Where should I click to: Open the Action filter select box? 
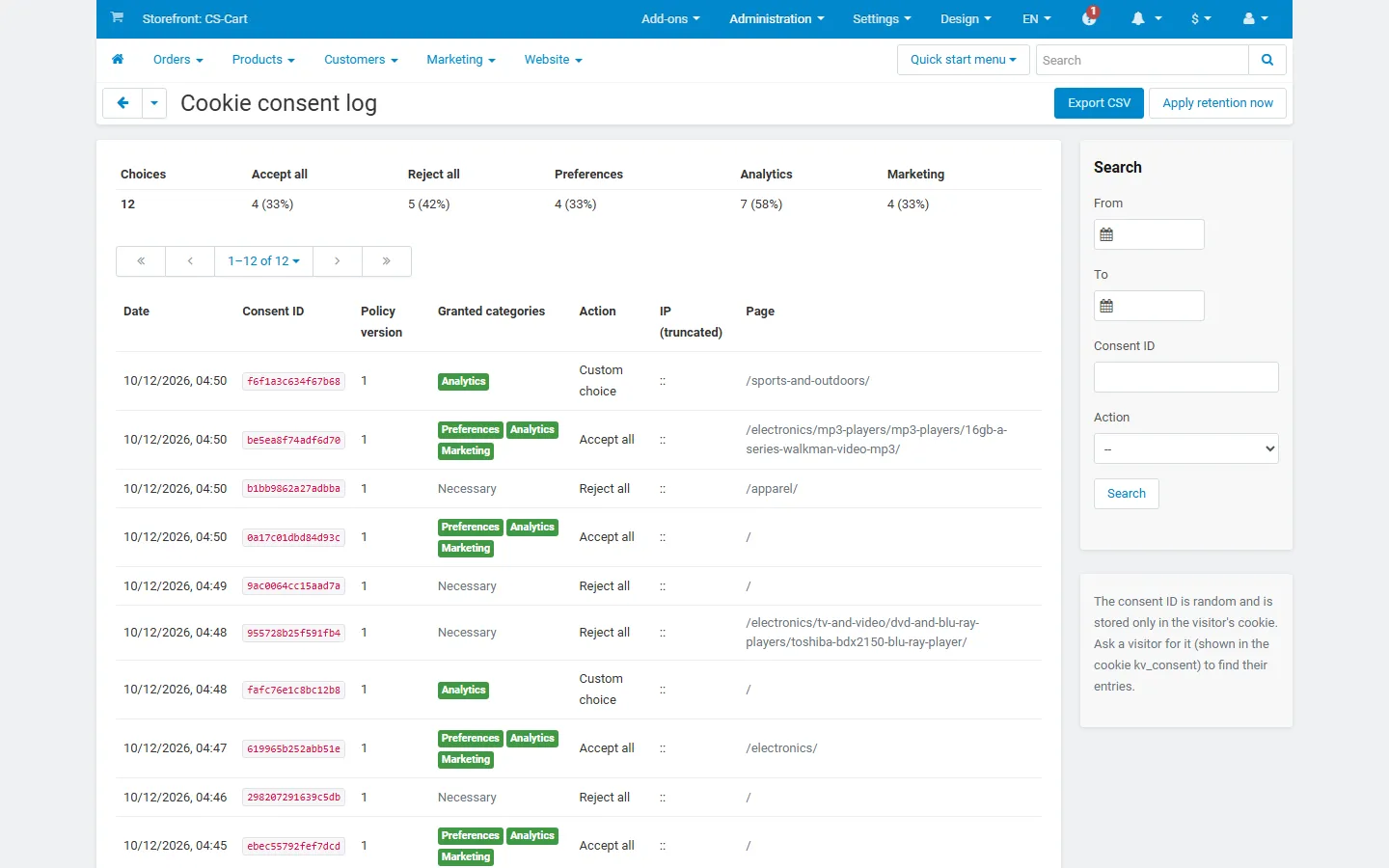click(x=1185, y=448)
